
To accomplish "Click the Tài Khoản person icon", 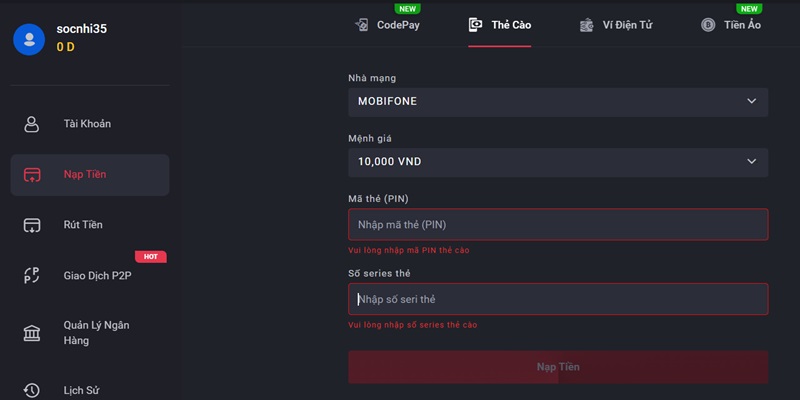I will [x=32, y=124].
